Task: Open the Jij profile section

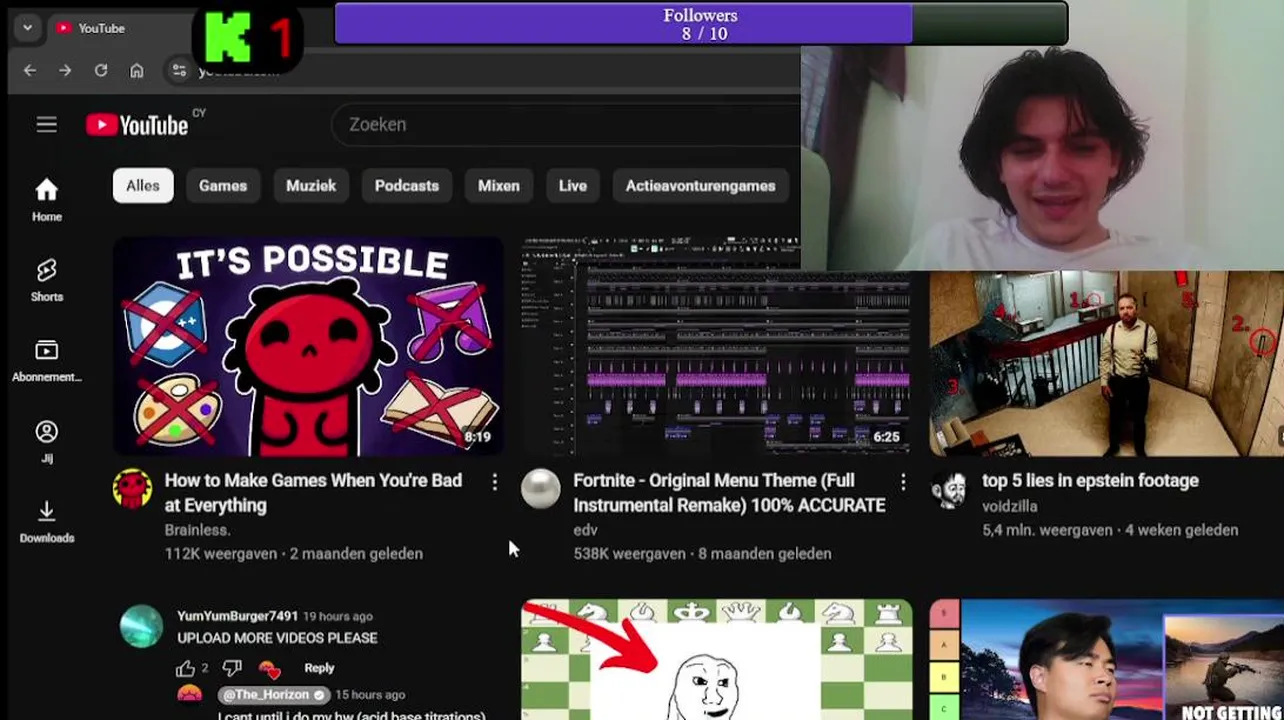Action: tap(47, 441)
